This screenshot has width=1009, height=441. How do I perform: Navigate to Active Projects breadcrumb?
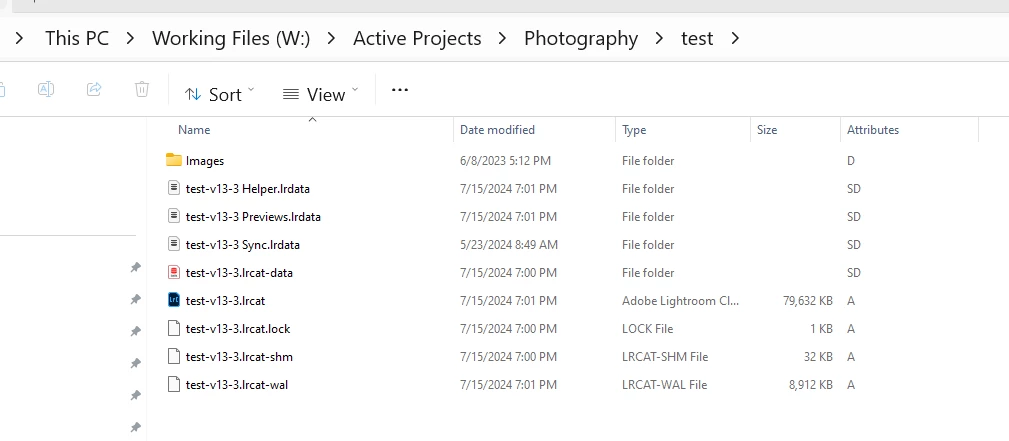pos(417,39)
